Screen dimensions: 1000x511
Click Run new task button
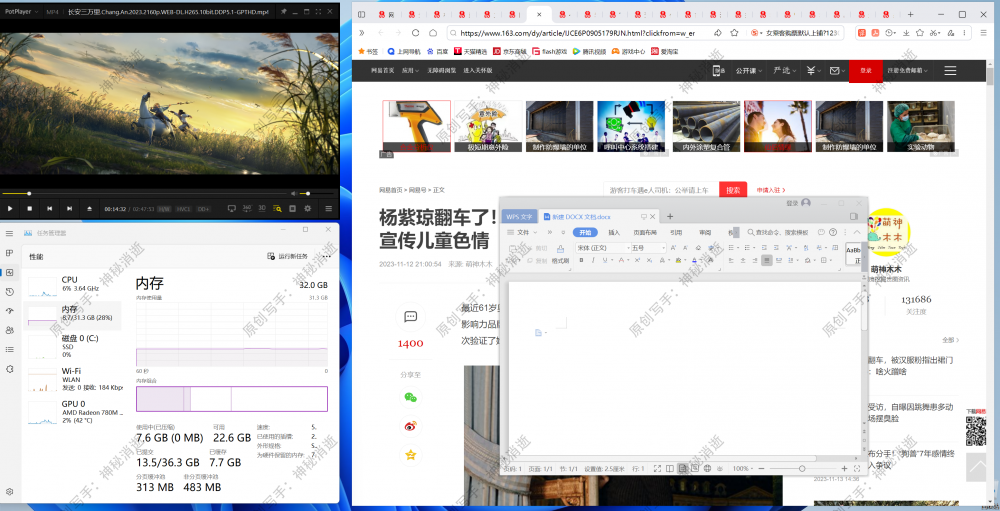click(x=288, y=256)
